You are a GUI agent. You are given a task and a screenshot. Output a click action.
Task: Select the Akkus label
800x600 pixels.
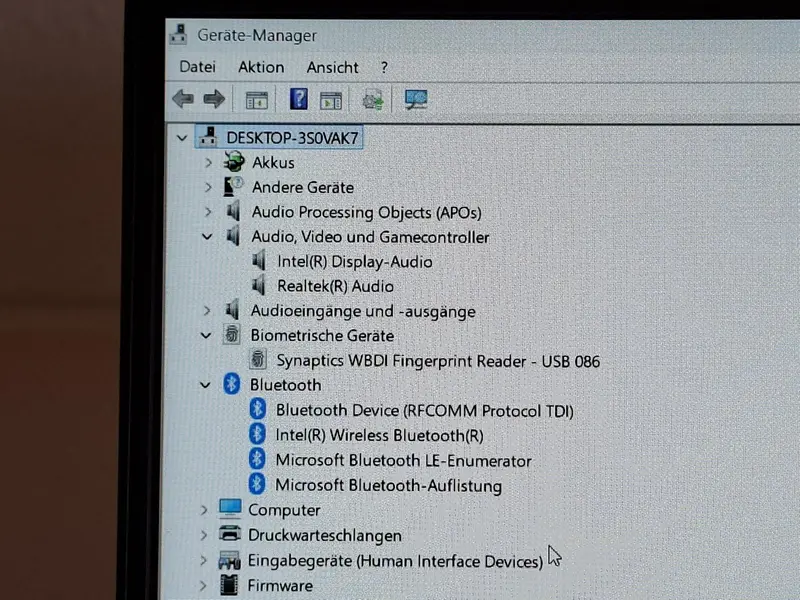[x=273, y=163]
